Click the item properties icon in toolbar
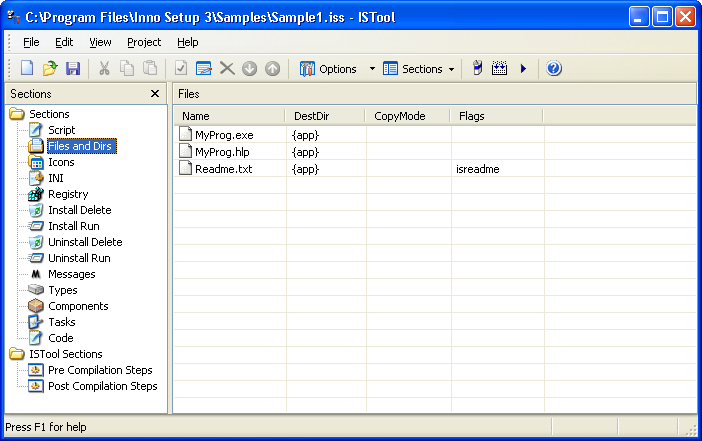The height and width of the screenshot is (441, 702). (204, 69)
